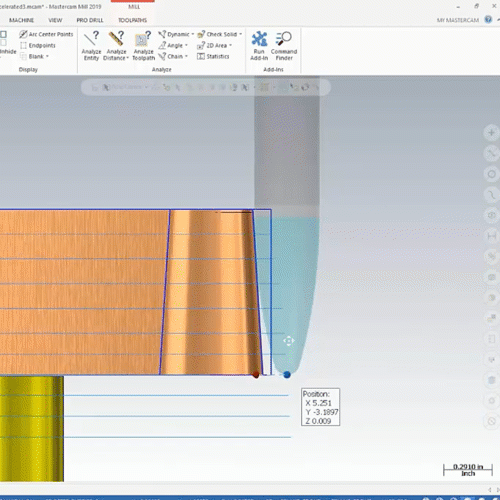Expand the Chain analyze dropdown arrow
Viewport: 500px width, 500px height.
coord(186,56)
